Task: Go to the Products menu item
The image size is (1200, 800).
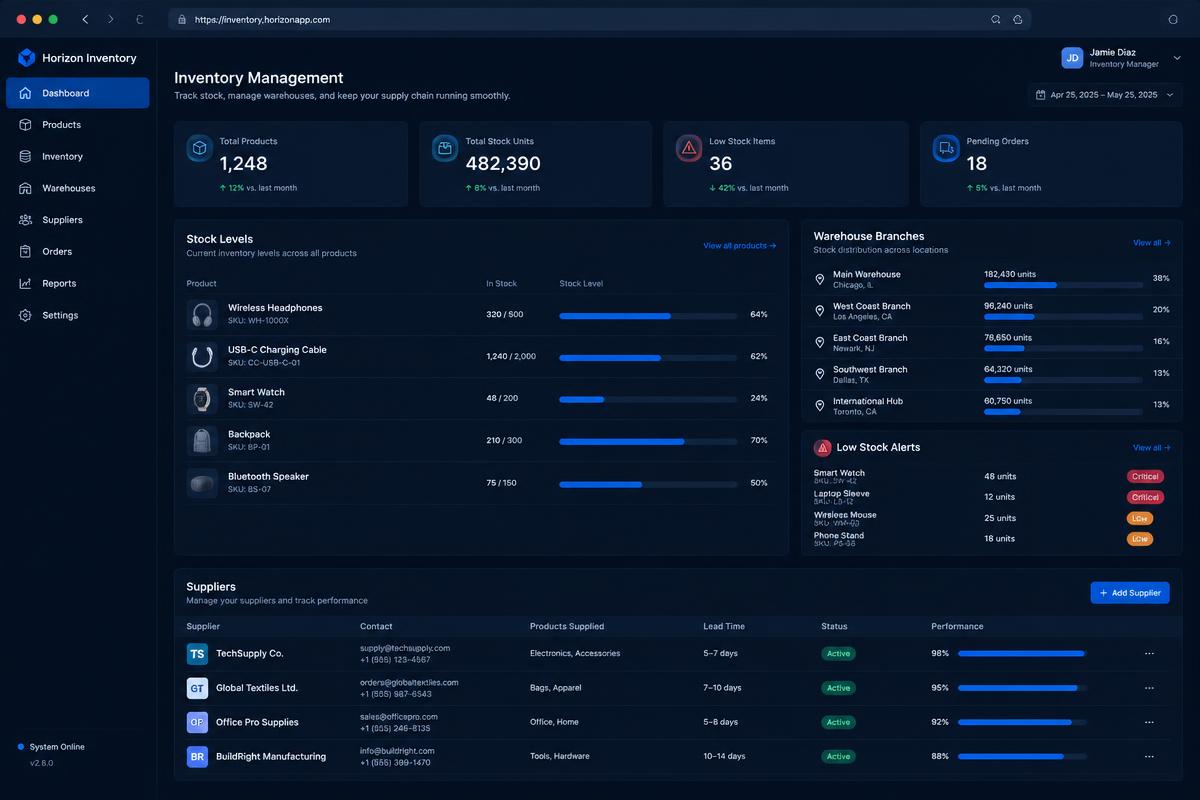Action: click(x=78, y=125)
